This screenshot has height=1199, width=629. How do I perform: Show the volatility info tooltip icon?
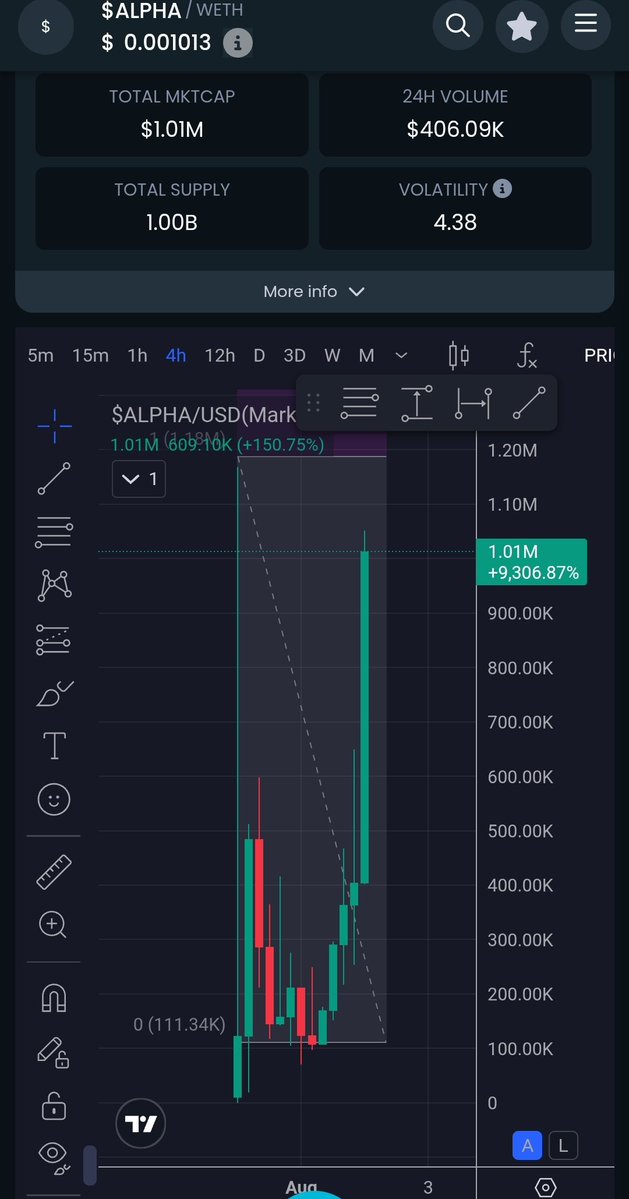(x=502, y=188)
